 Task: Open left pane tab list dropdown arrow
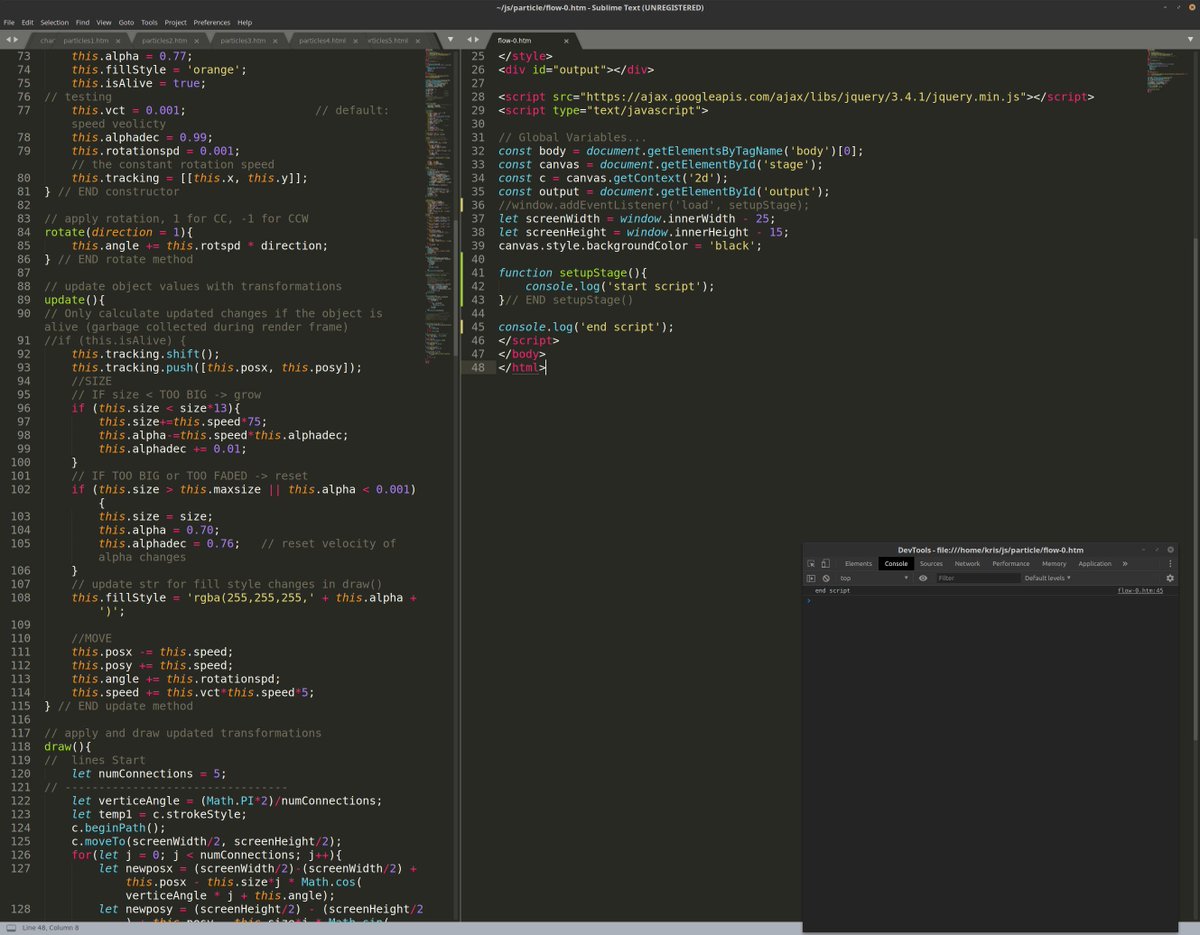[450, 39]
